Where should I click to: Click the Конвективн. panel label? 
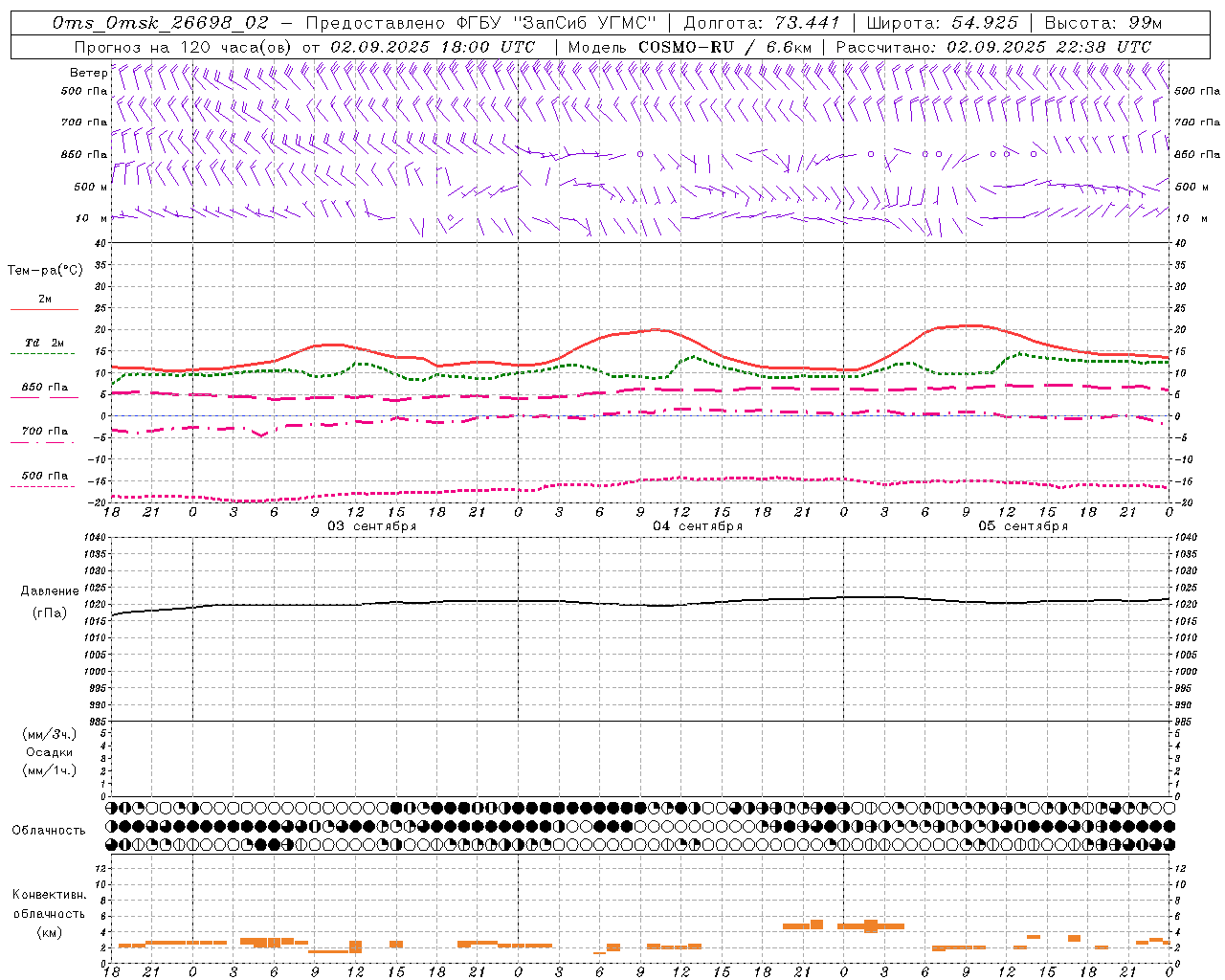click(50, 895)
